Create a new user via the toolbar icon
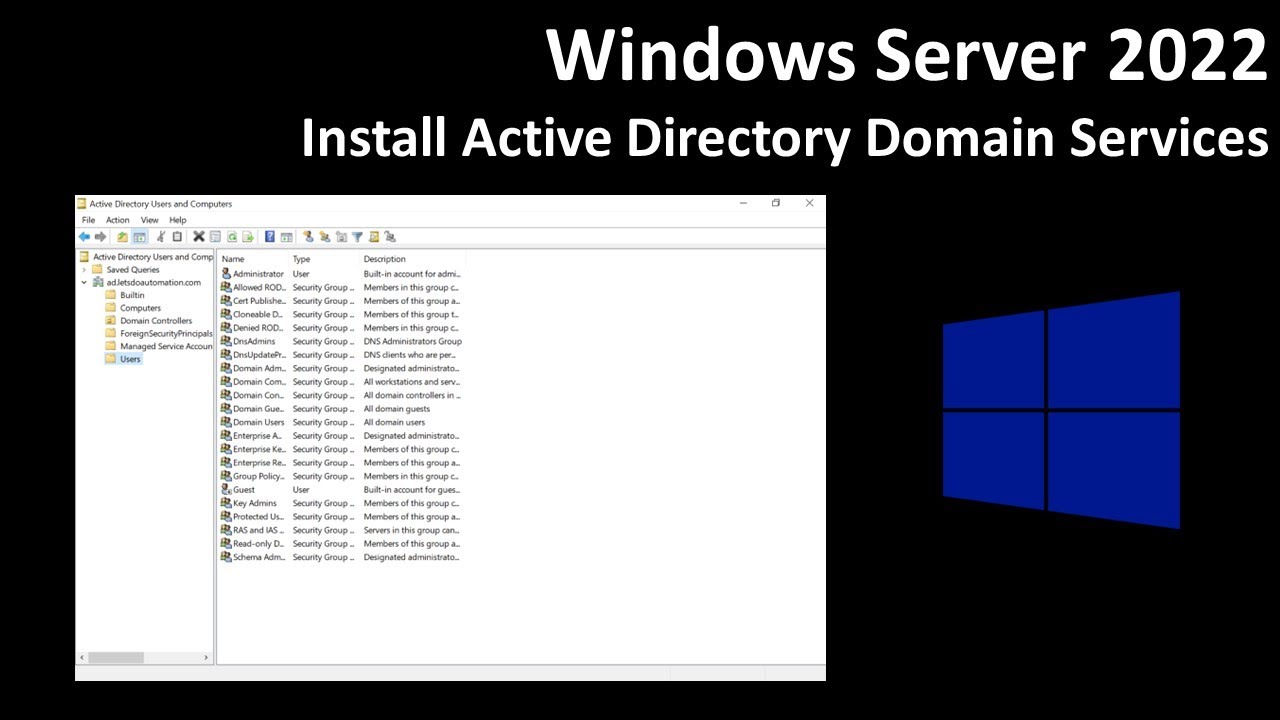1280x720 pixels. tap(308, 237)
